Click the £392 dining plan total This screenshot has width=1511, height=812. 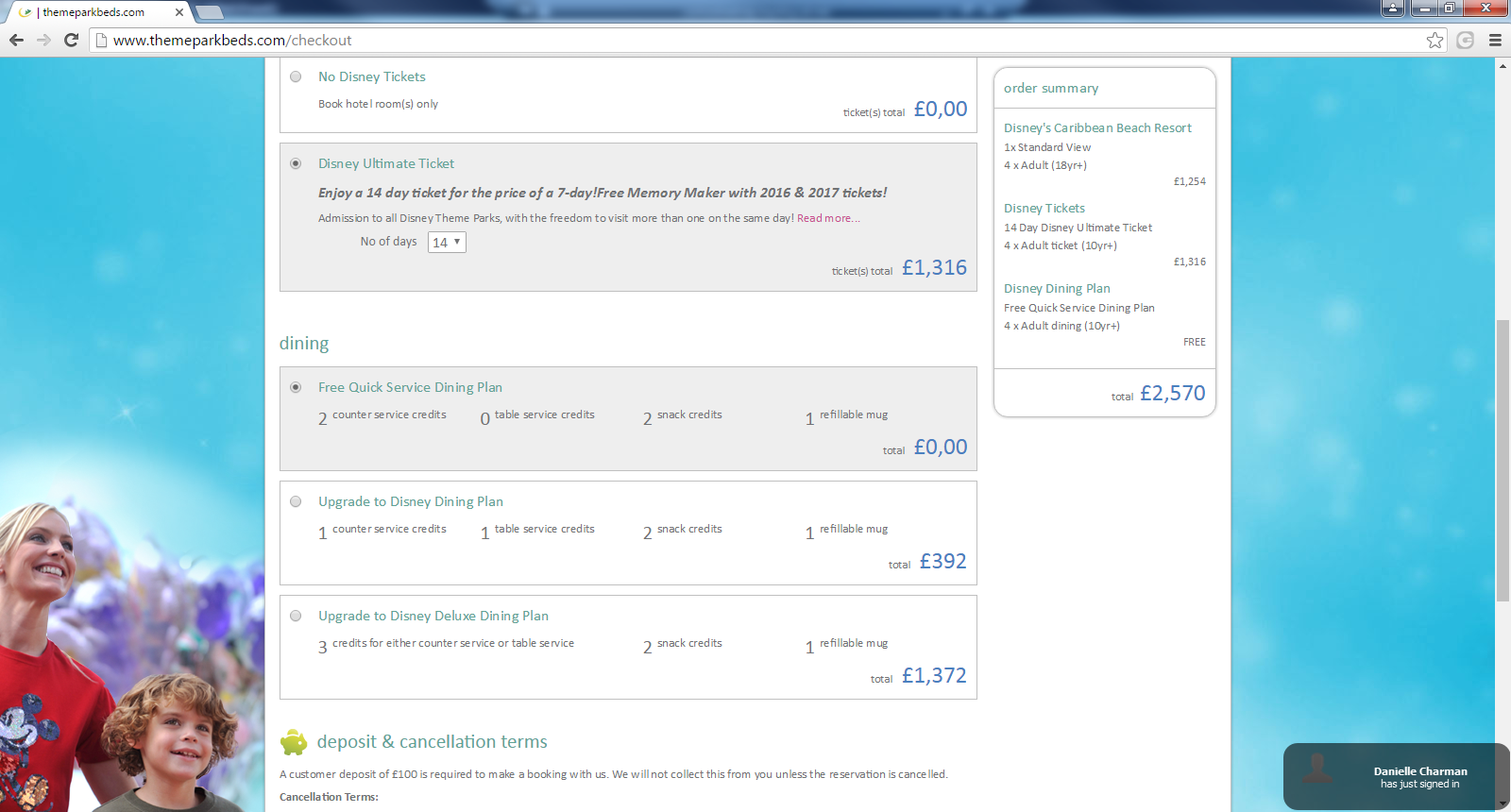943,561
